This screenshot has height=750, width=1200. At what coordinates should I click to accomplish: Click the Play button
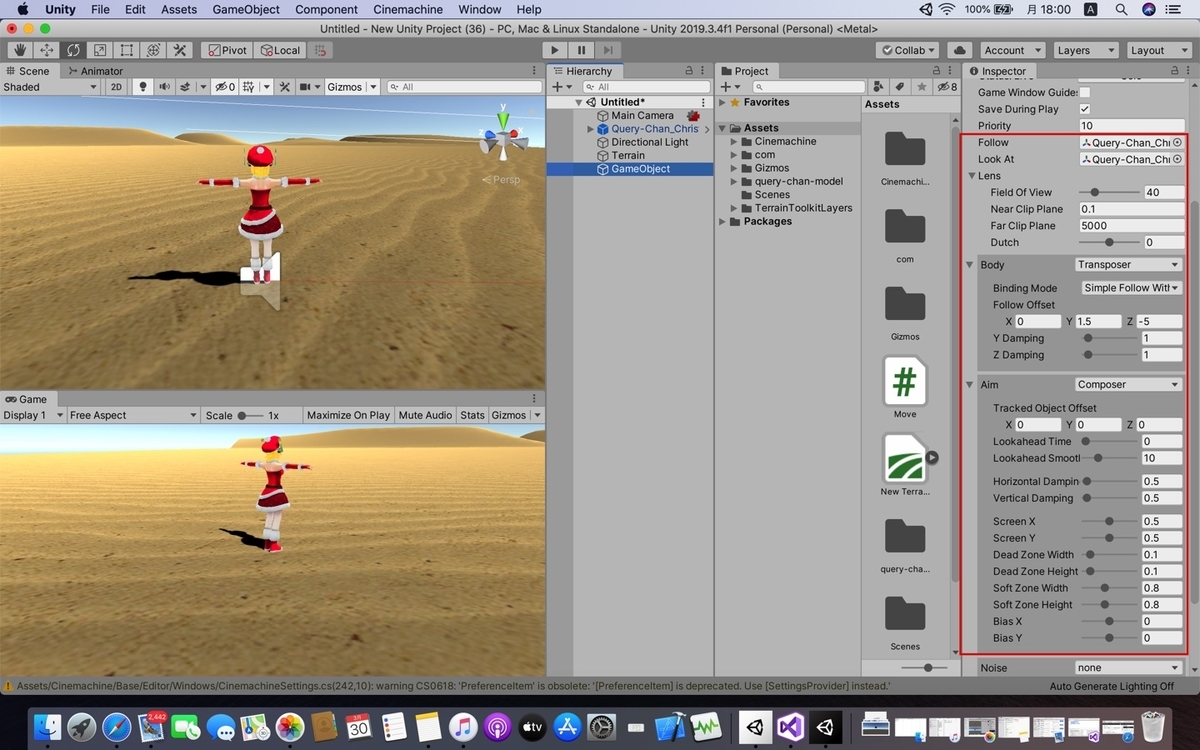(x=555, y=50)
